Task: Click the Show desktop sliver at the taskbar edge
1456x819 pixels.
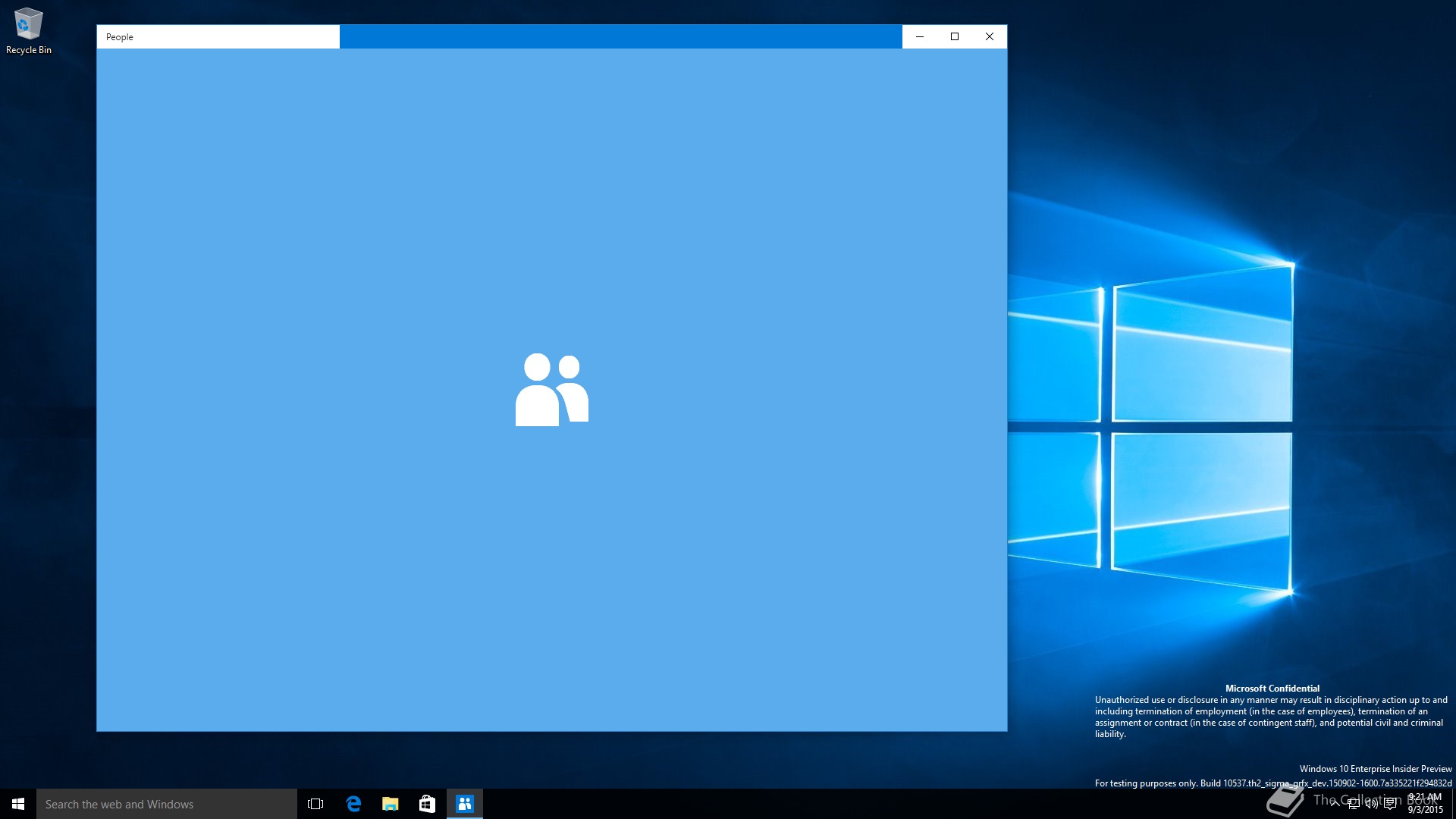Action: (1453, 804)
